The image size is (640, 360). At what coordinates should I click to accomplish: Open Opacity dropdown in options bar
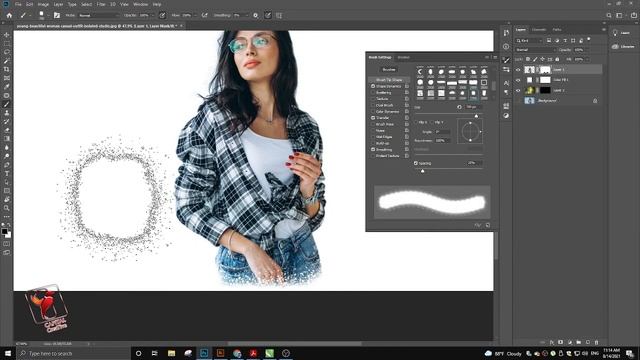[152, 16]
